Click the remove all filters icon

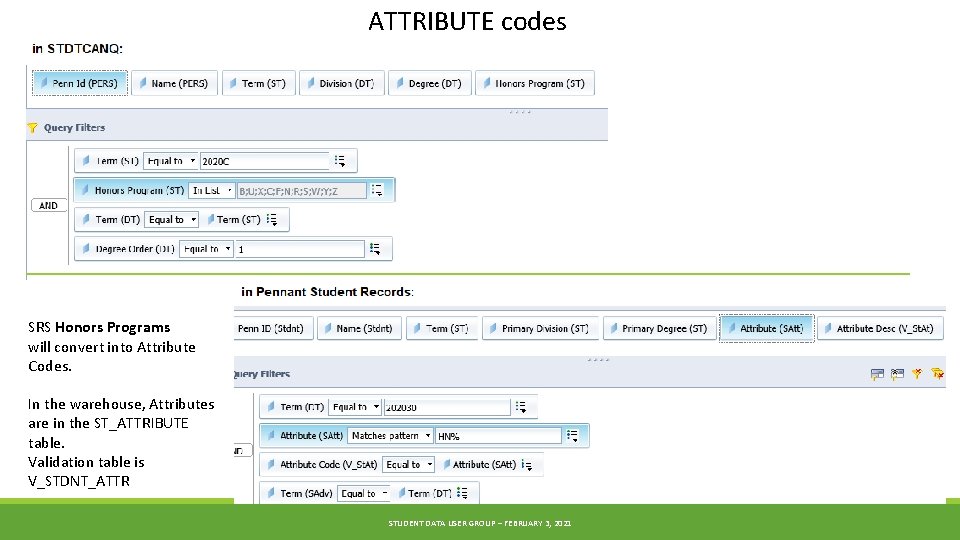point(937,373)
